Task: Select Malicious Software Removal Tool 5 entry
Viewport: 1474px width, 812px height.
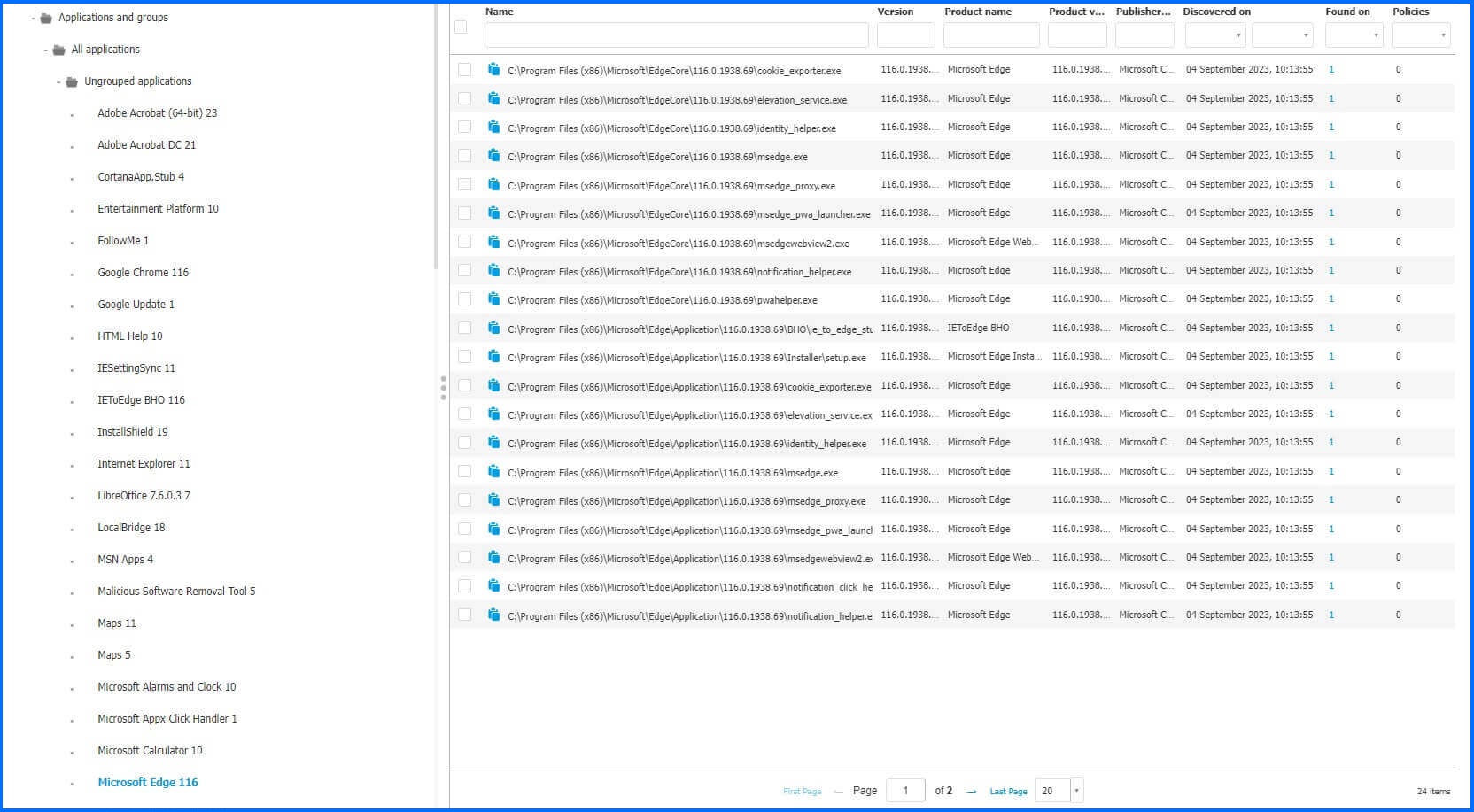Action: (176, 592)
